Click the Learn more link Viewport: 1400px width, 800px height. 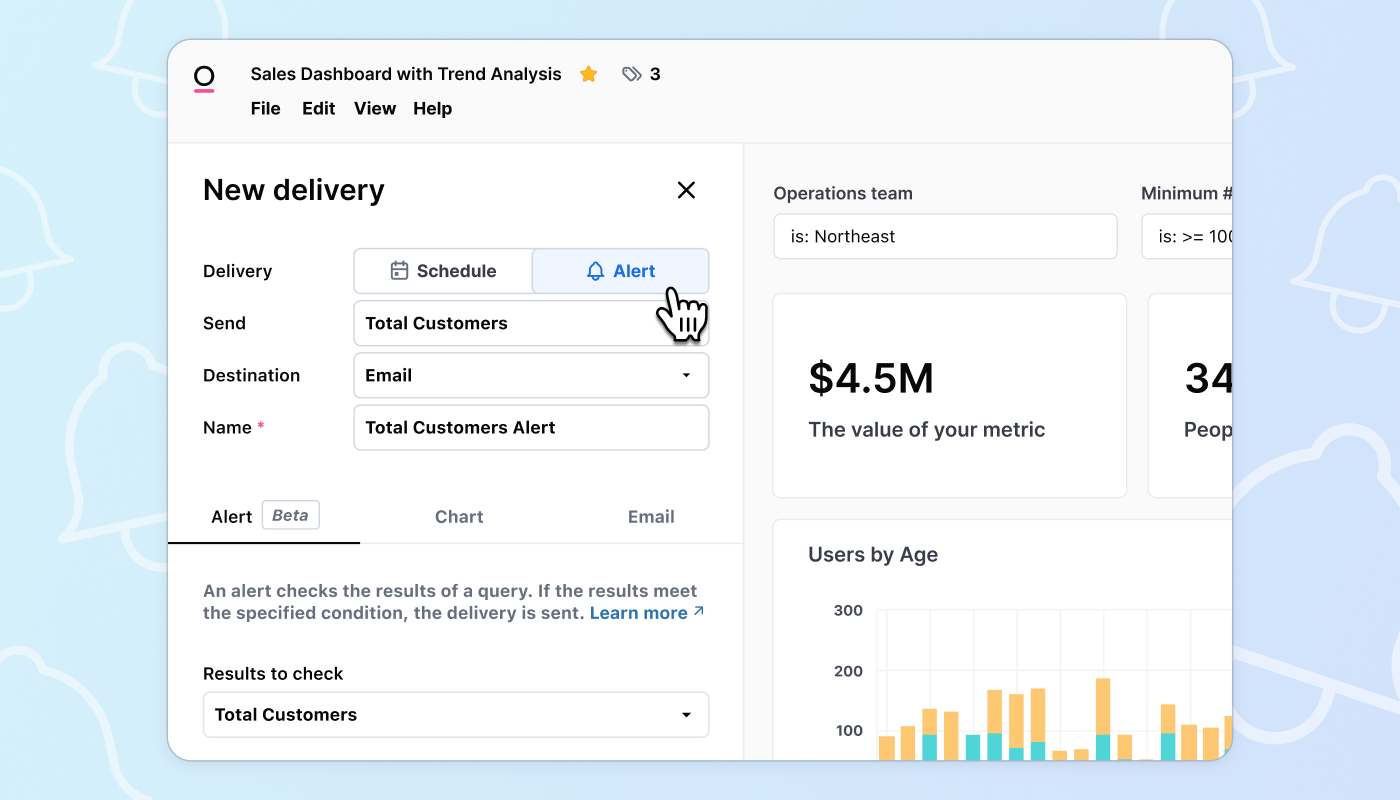[x=638, y=611]
